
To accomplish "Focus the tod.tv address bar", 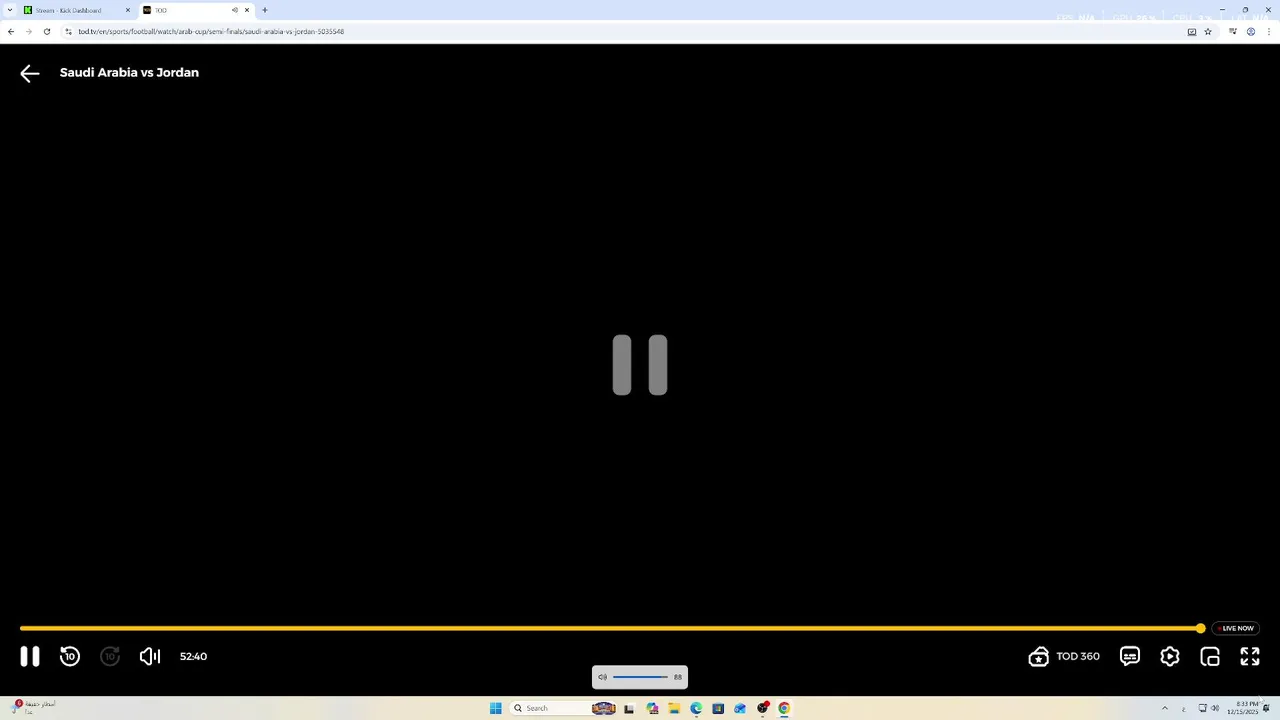I will pyautogui.click(x=630, y=31).
